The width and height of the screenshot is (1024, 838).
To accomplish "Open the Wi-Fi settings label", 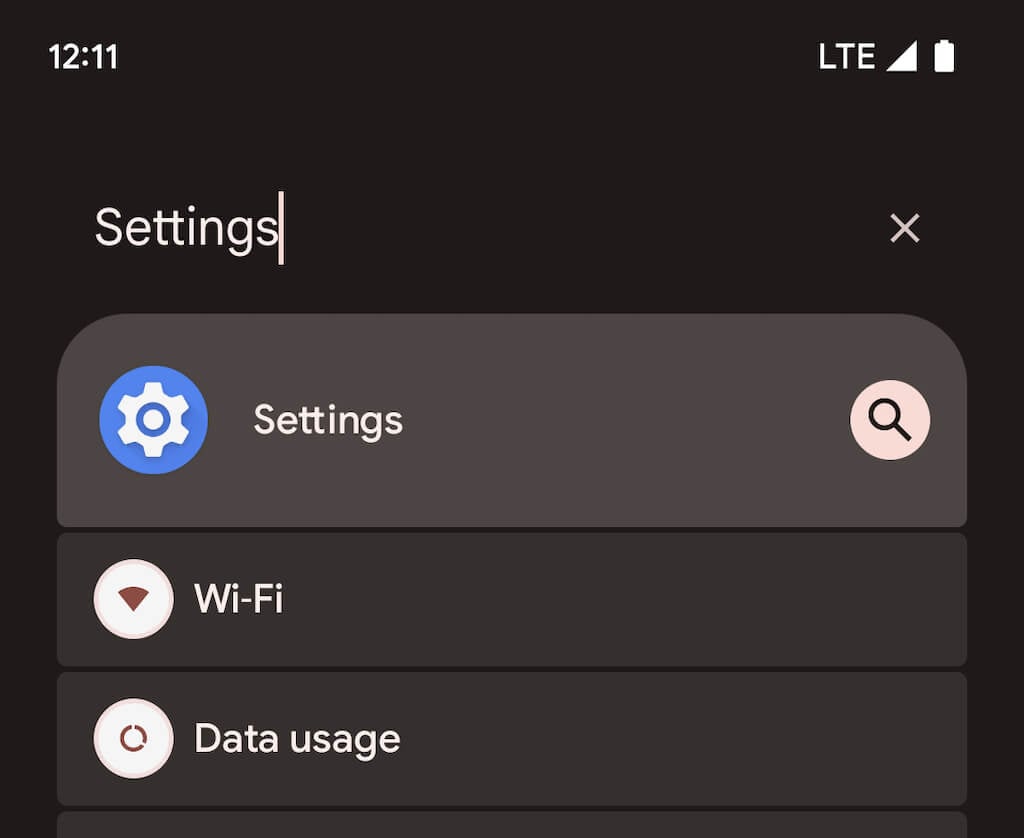I will [238, 599].
